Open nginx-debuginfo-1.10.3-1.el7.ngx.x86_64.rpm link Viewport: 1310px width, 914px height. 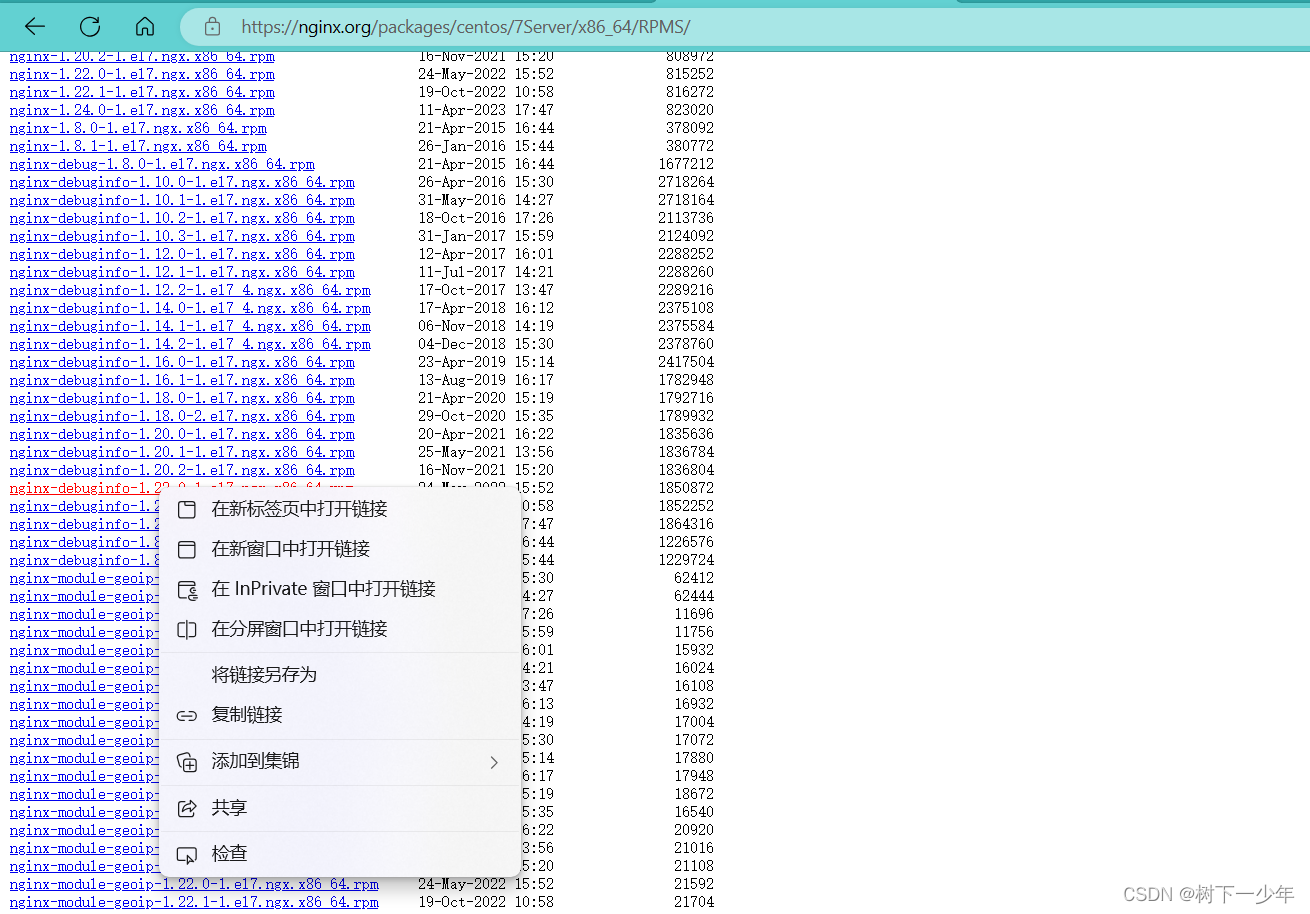point(182,236)
